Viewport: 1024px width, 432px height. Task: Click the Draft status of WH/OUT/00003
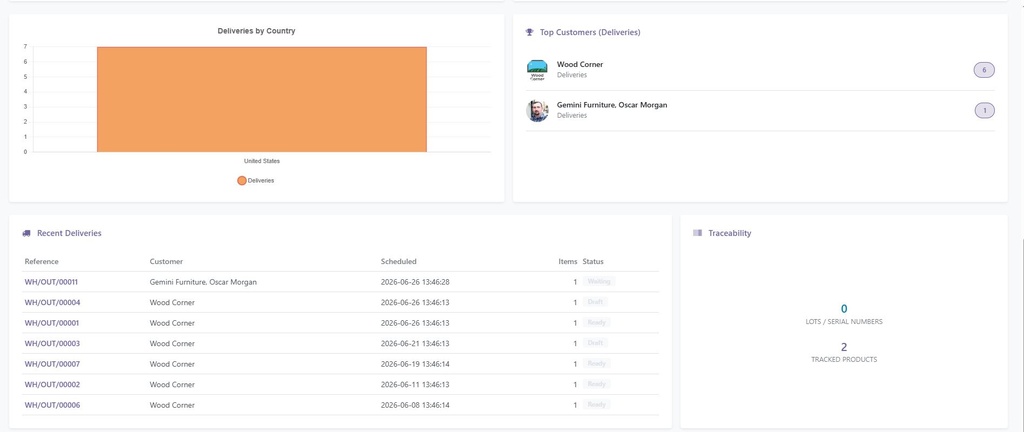(x=595, y=343)
